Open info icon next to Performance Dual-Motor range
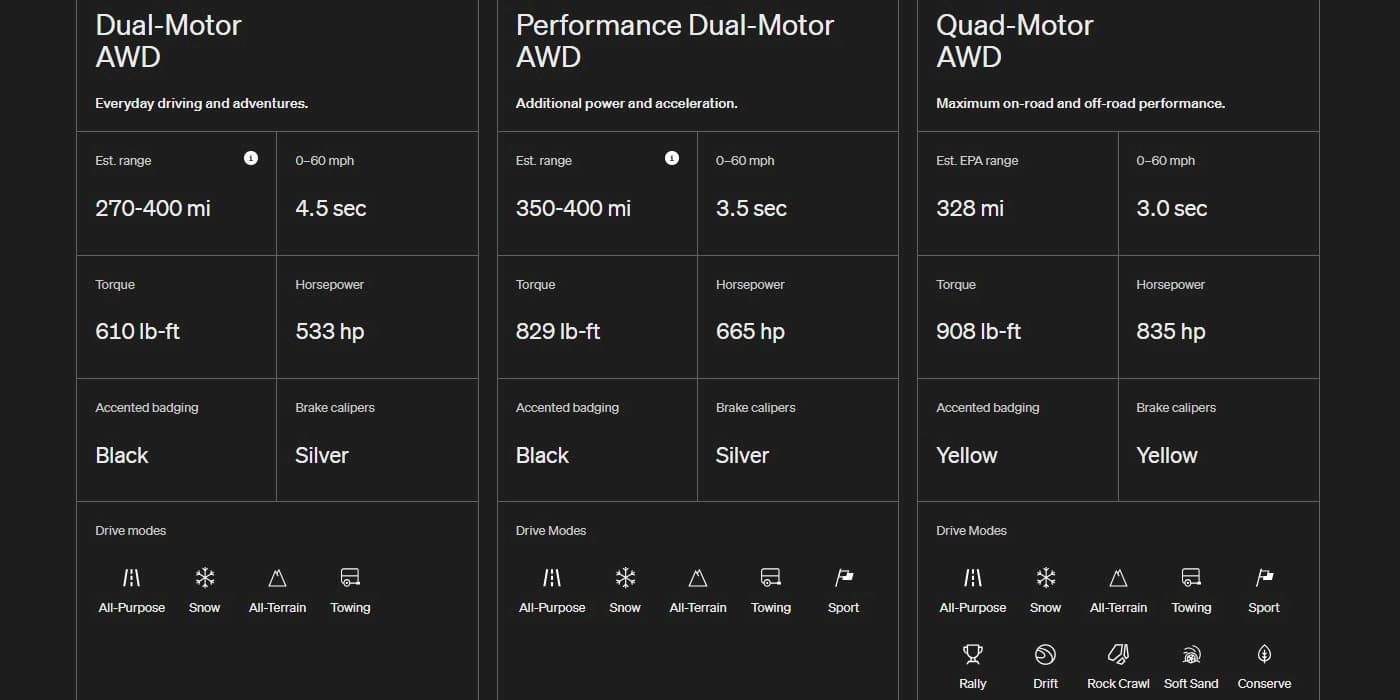This screenshot has height=700, width=1400. tap(672, 158)
